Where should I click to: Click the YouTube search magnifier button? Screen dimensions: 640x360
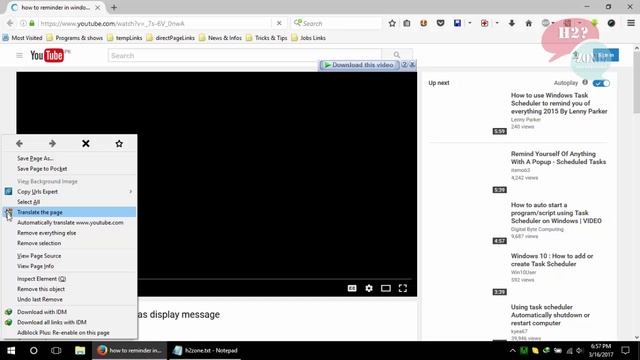(x=397, y=55)
